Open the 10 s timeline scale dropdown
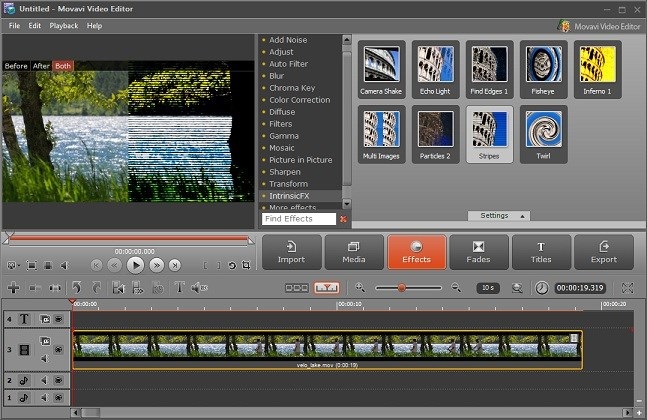The width and height of the screenshot is (647, 420). 487,287
